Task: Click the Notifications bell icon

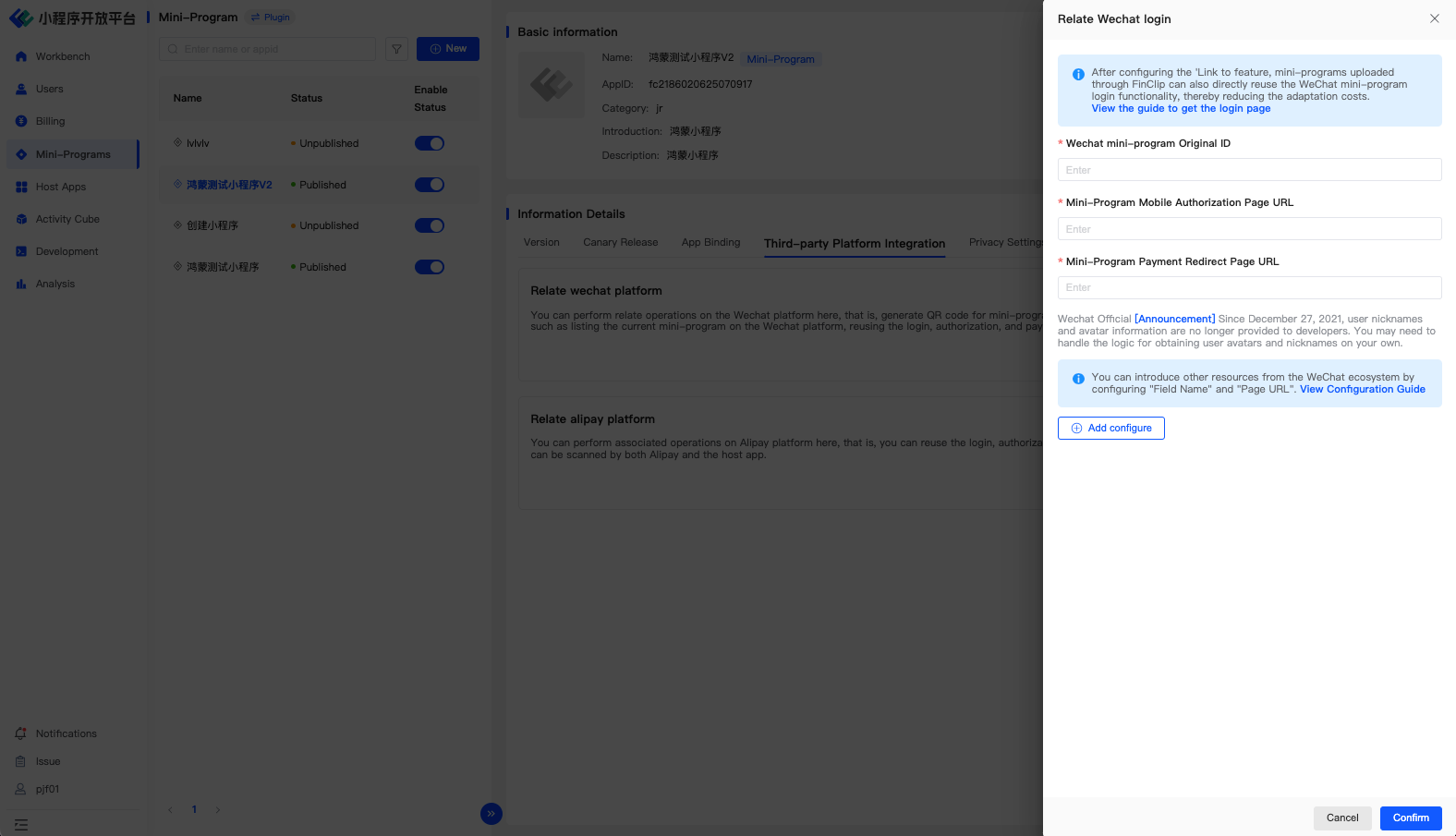Action: 20,733
